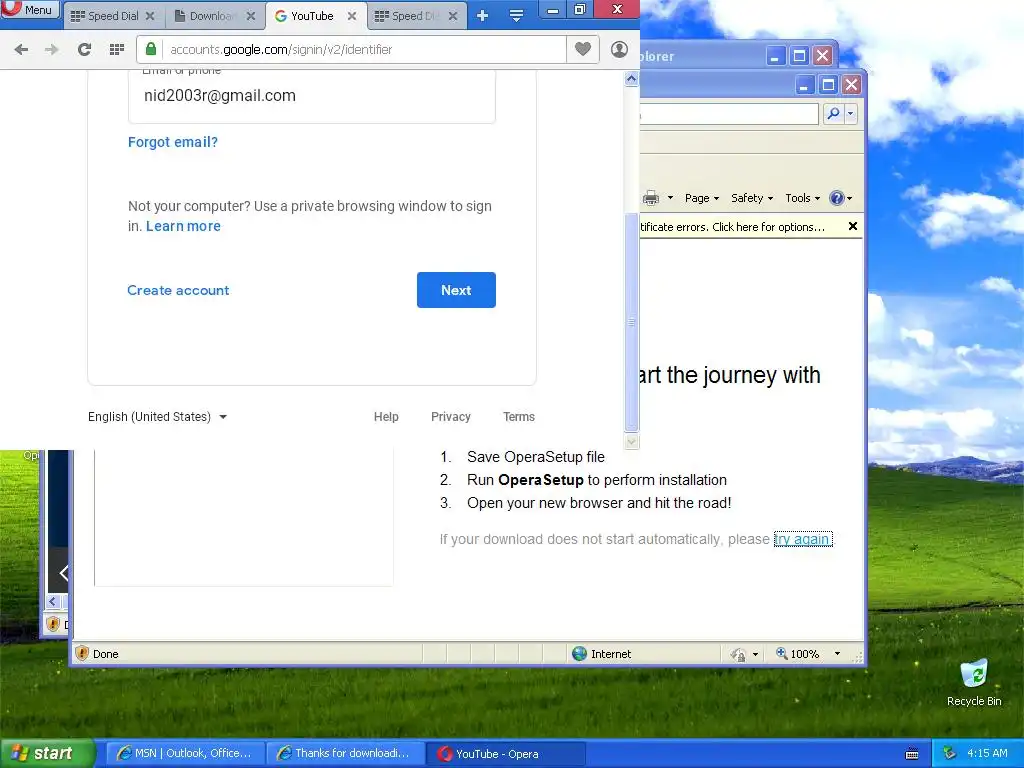Reload the page in Opera
Viewport: 1024px width, 768px height.
pyautogui.click(x=84, y=50)
